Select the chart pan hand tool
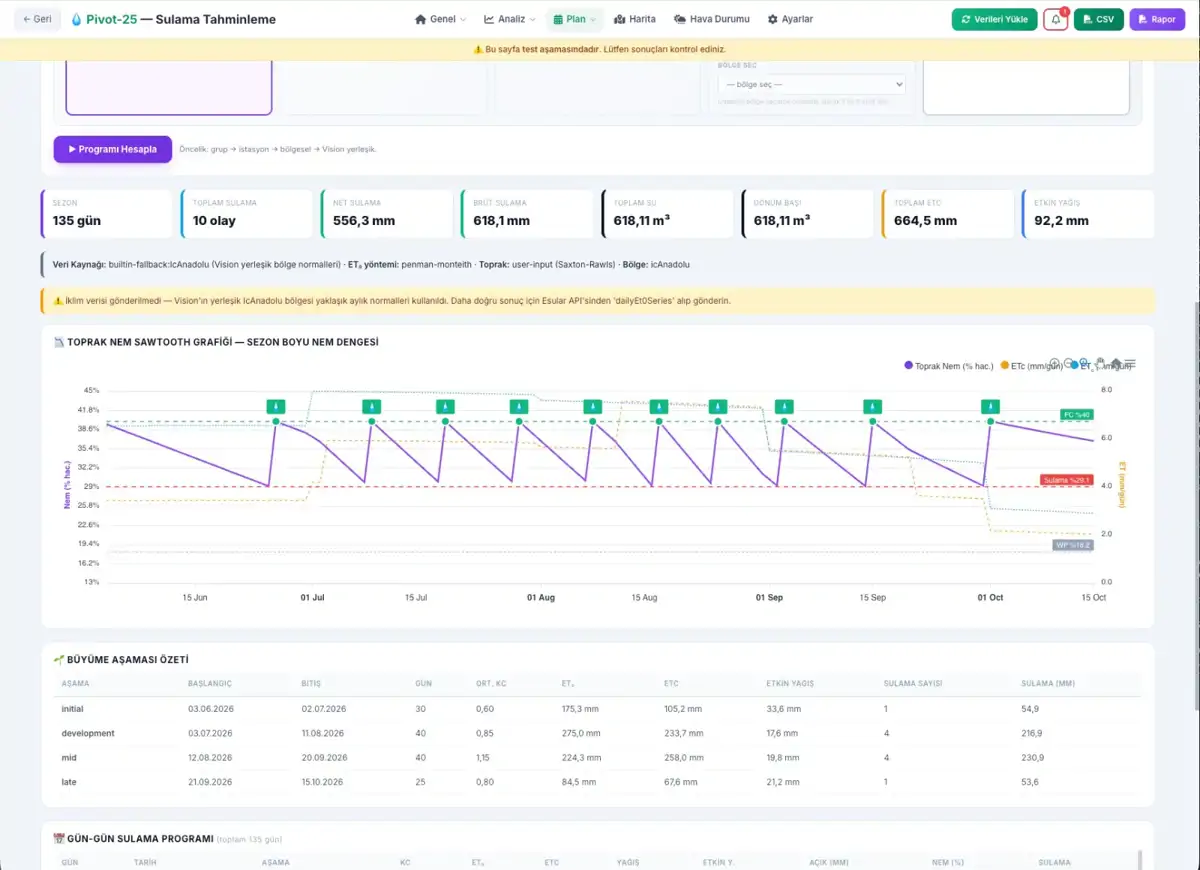 click(1100, 363)
